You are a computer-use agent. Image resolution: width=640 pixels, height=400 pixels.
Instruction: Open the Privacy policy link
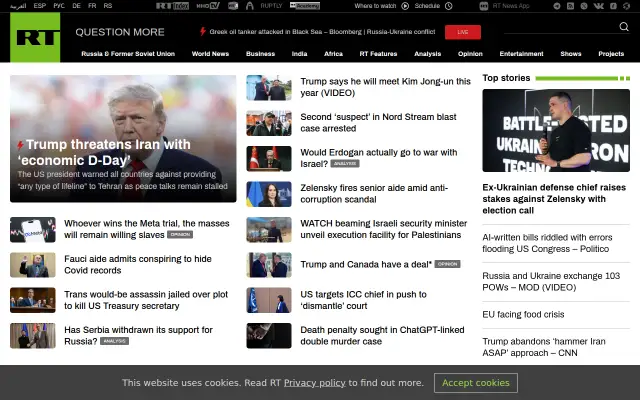tap(315, 383)
